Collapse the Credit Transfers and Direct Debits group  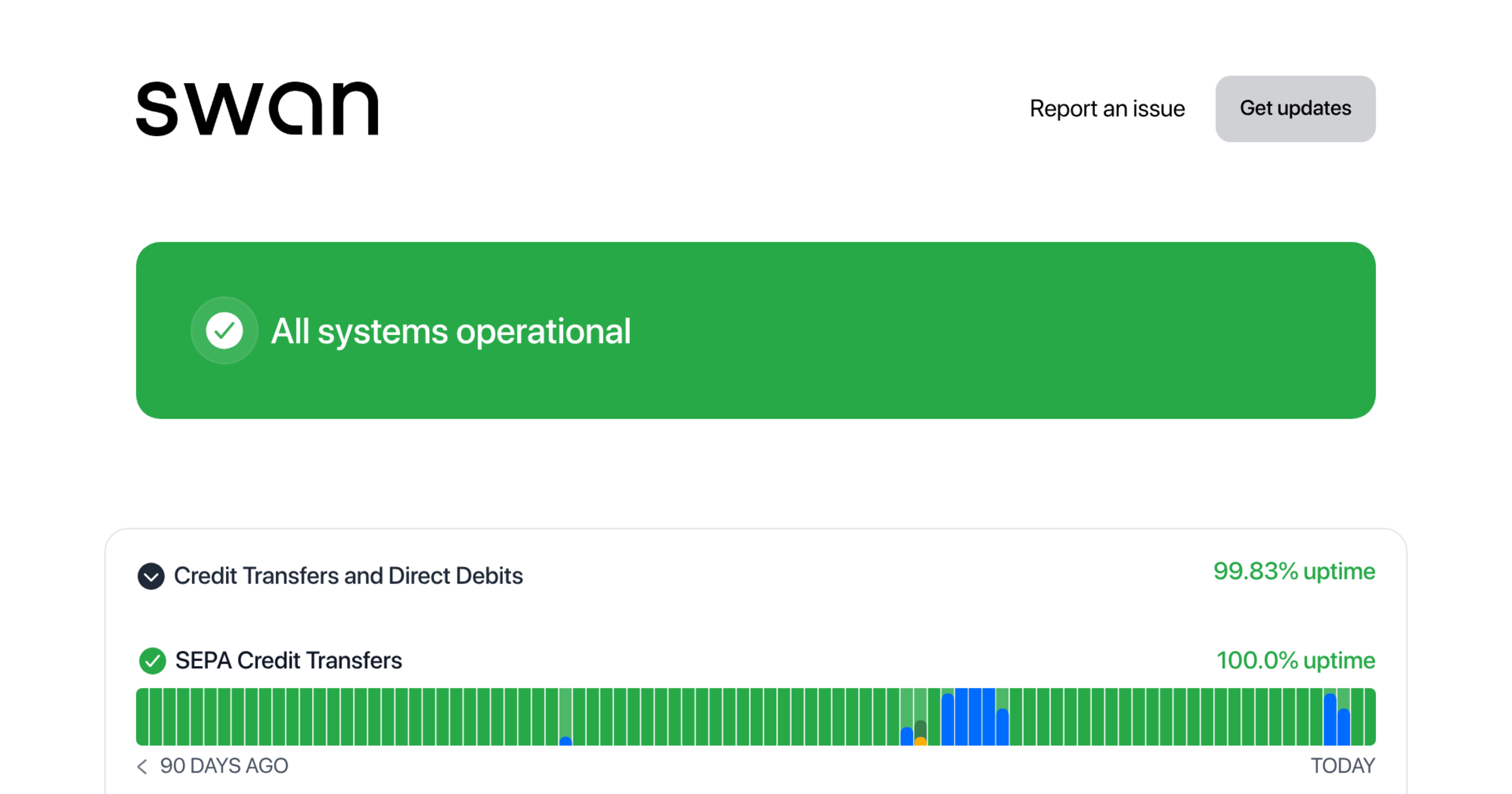151,576
